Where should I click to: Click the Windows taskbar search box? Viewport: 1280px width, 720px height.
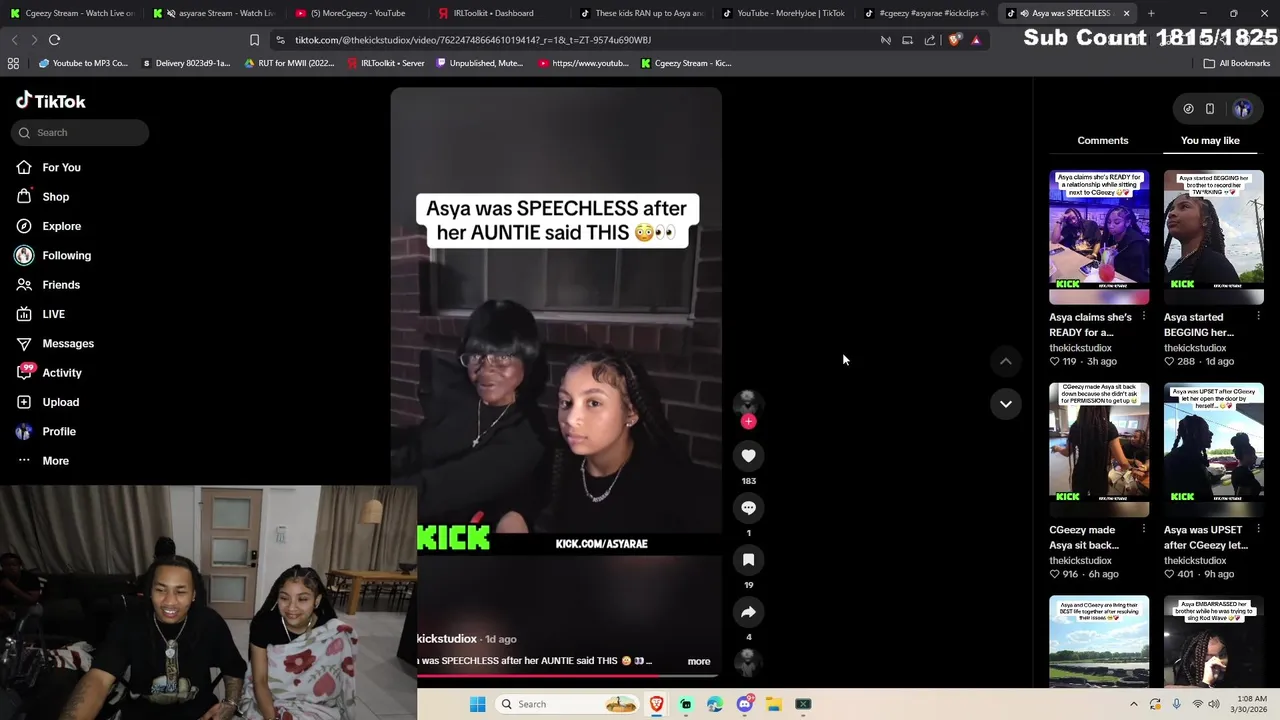567,704
